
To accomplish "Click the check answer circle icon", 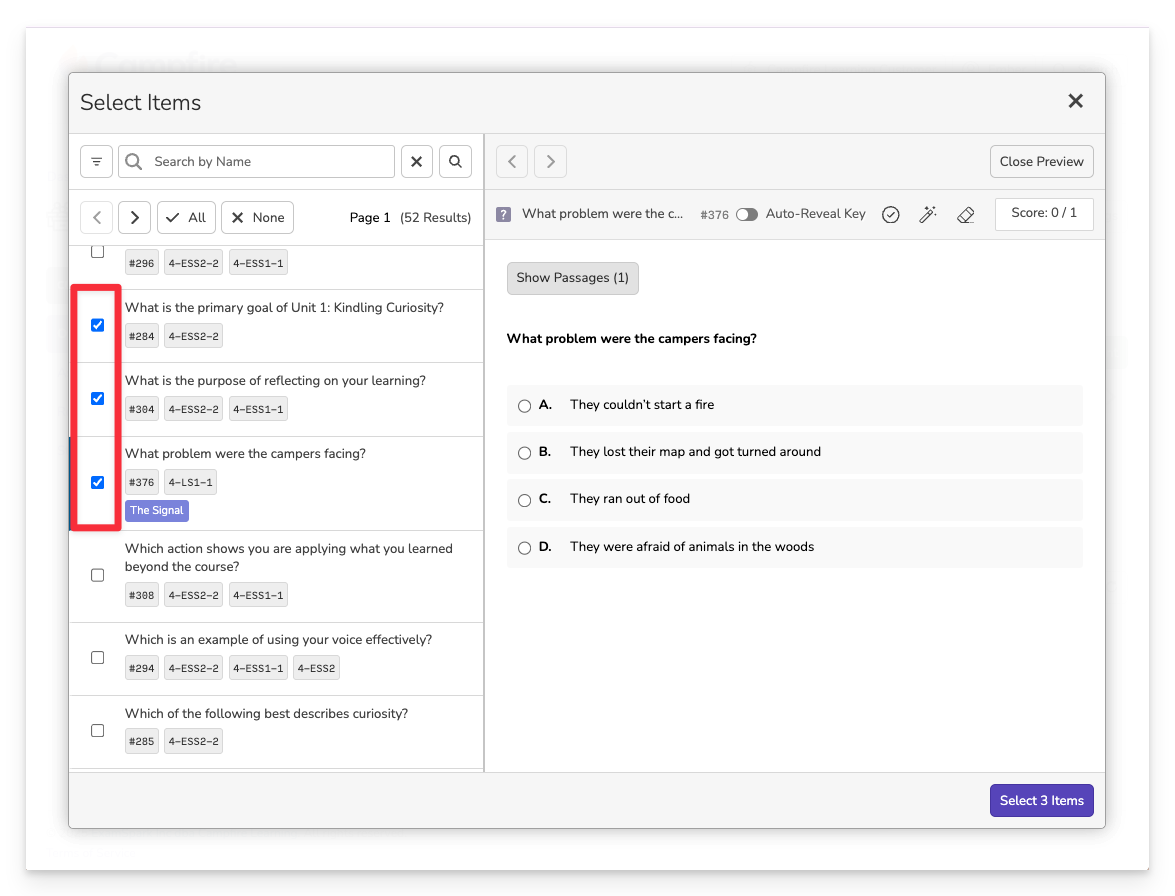I will click(x=890, y=215).
